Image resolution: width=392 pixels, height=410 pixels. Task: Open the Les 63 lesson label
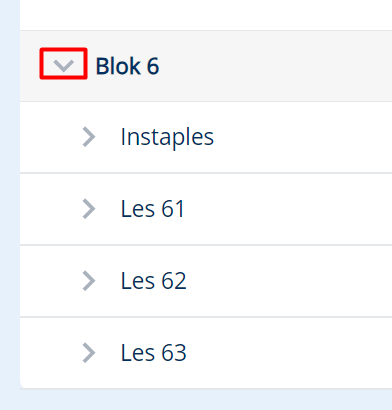[x=153, y=353]
